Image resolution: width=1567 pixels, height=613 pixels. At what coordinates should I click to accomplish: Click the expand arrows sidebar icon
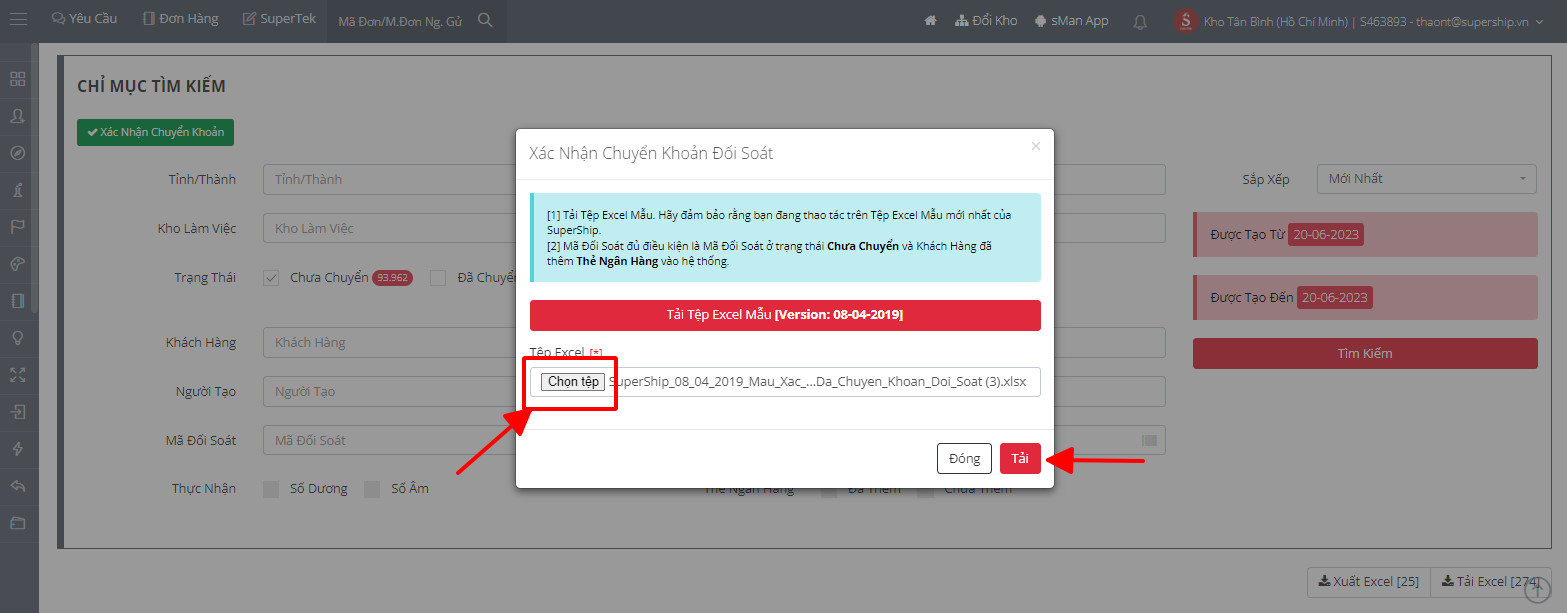(x=18, y=375)
